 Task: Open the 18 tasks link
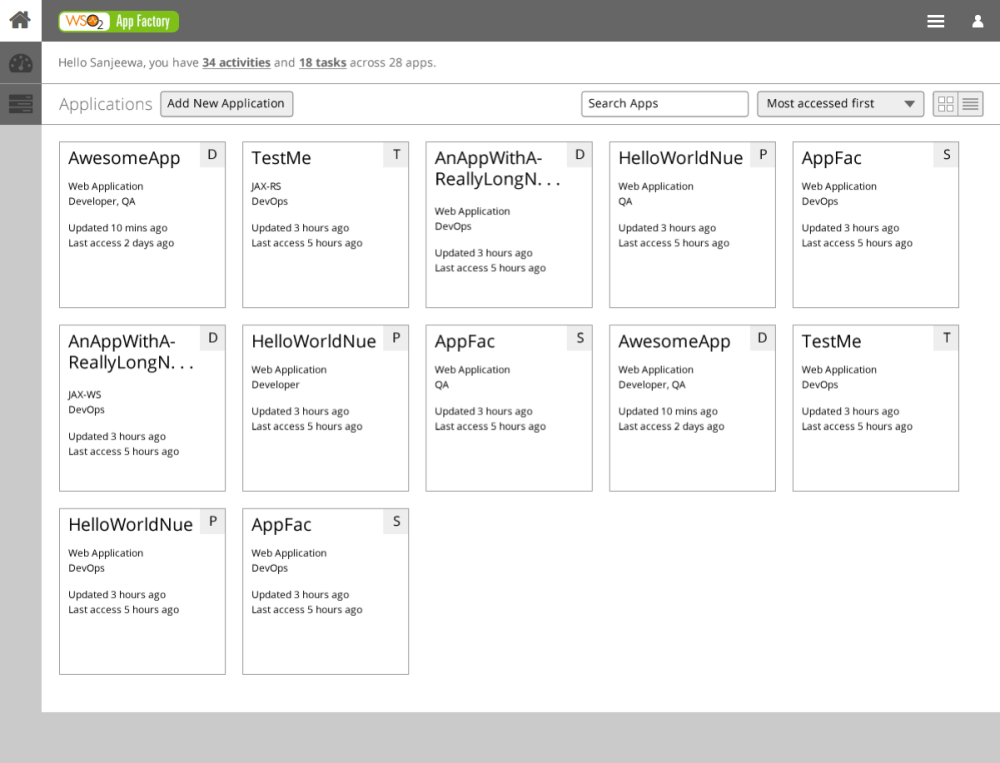pos(322,62)
